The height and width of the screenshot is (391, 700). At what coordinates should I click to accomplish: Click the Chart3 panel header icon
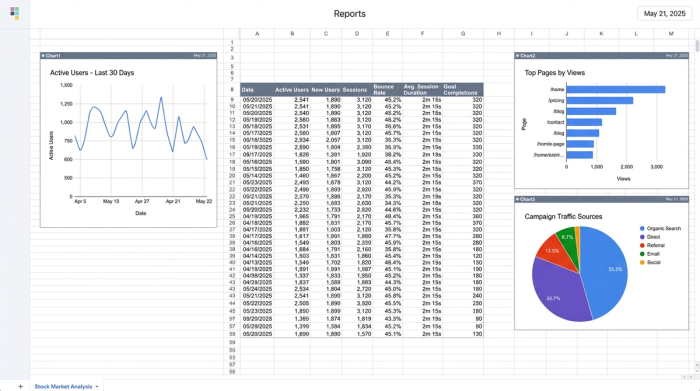[x=517, y=199]
